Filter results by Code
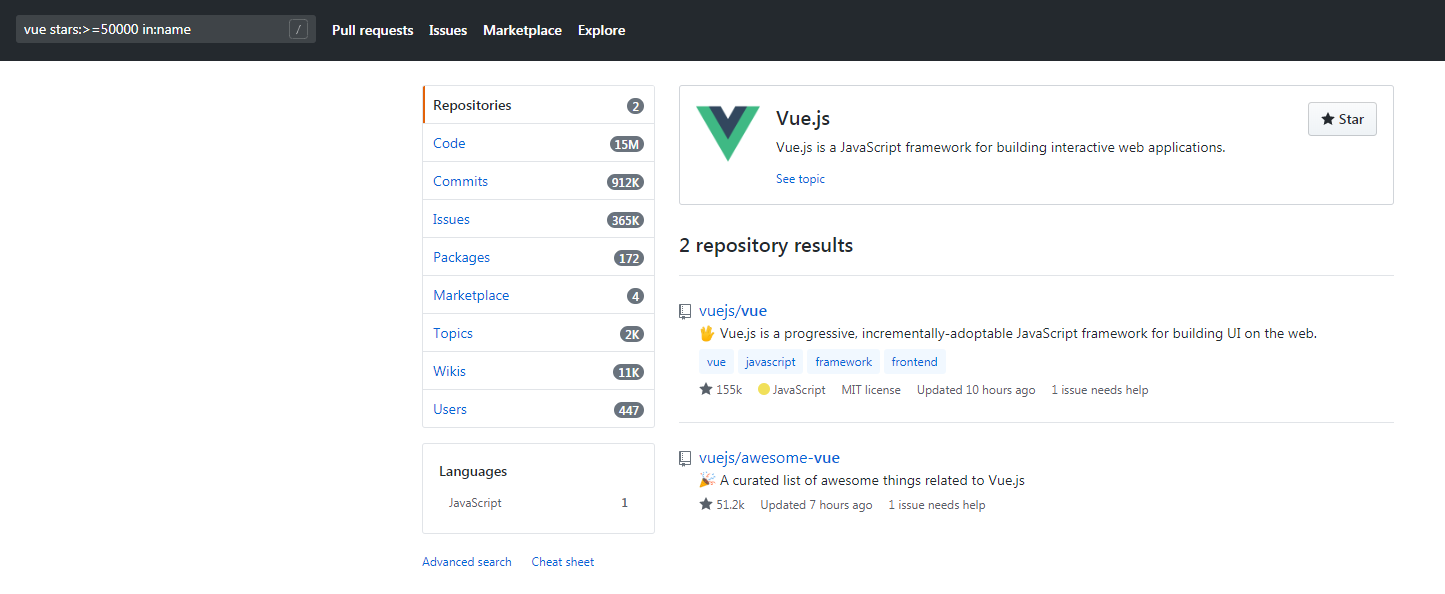 click(x=449, y=143)
